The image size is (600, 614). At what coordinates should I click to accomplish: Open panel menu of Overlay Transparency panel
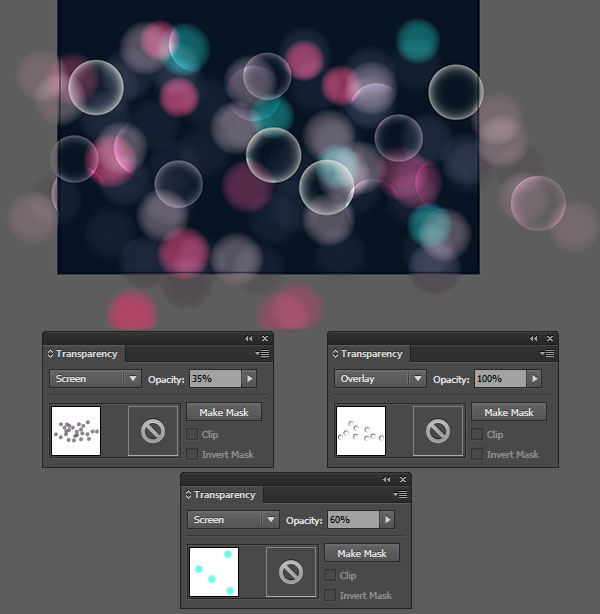(x=548, y=354)
